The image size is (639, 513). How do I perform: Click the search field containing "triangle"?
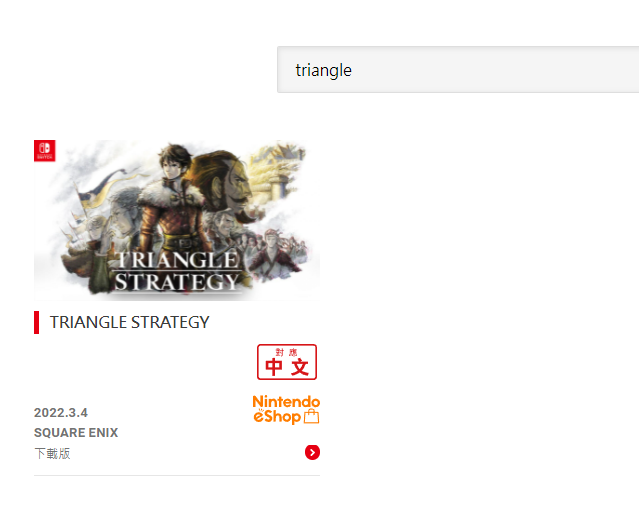tap(458, 70)
